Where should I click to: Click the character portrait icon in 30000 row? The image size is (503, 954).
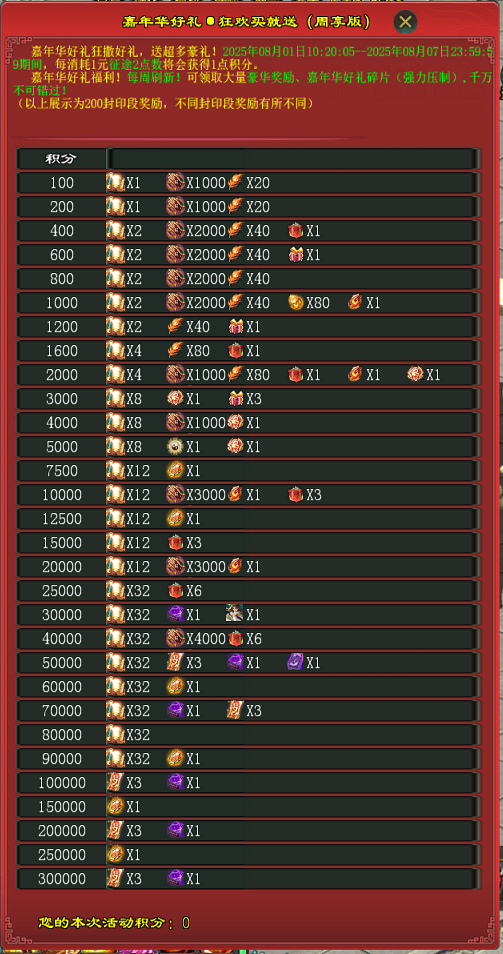(235, 614)
